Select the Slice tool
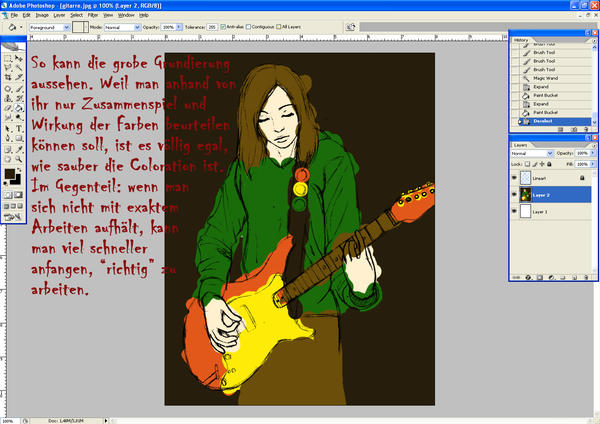This screenshot has height=424, width=600. (x=18, y=77)
